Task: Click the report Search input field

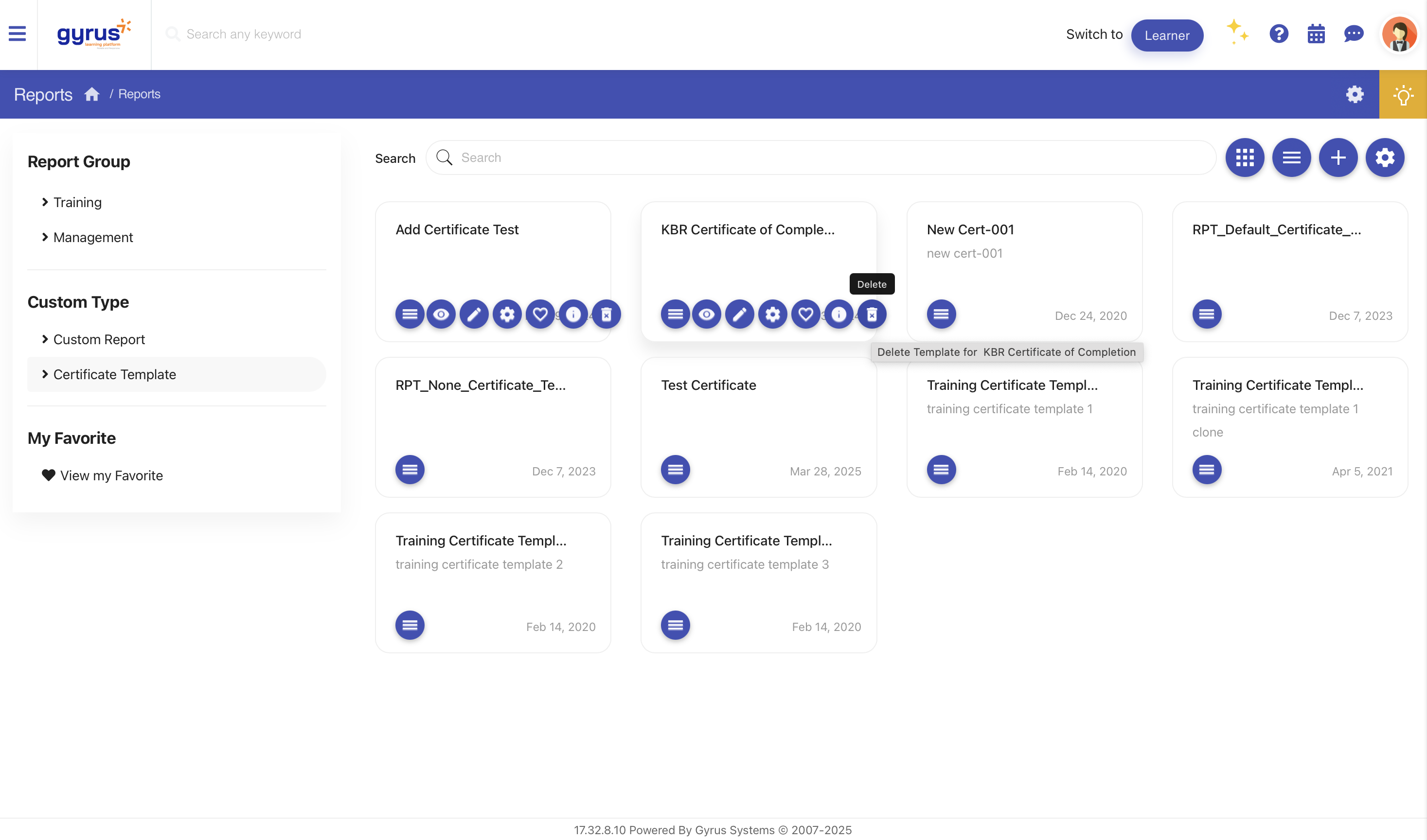Action: point(821,157)
